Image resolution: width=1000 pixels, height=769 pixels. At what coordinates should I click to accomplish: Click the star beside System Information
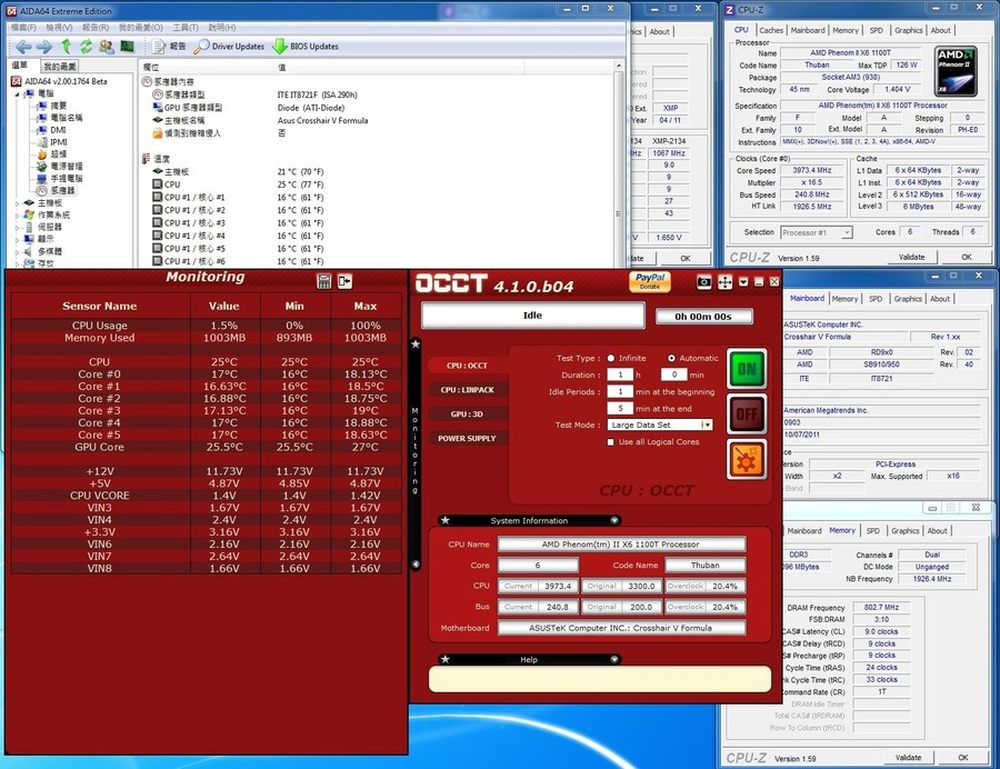coord(445,520)
